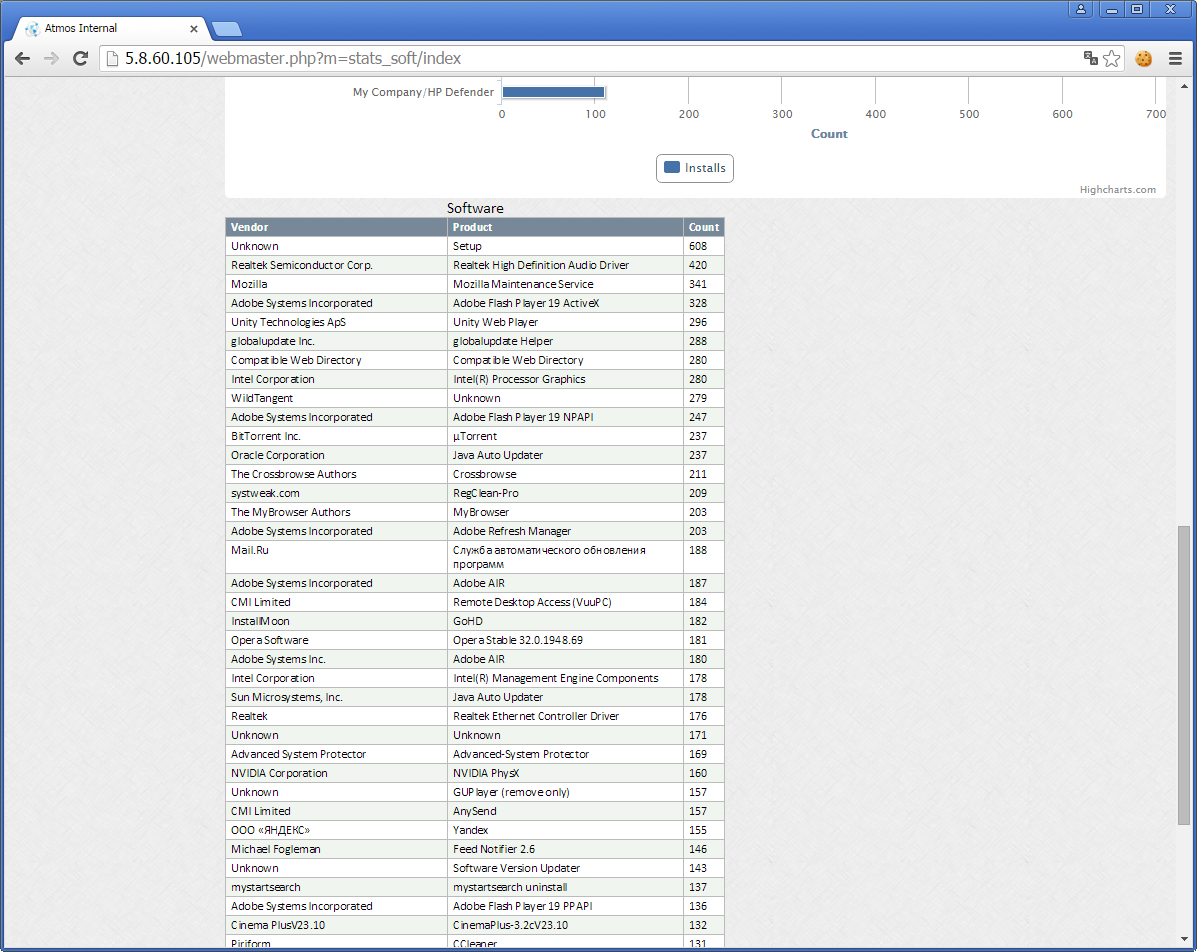Screen dimensions: 1197x952
Task: Click the 'Sun Microsystems, Inc.' cell
Action: point(337,697)
